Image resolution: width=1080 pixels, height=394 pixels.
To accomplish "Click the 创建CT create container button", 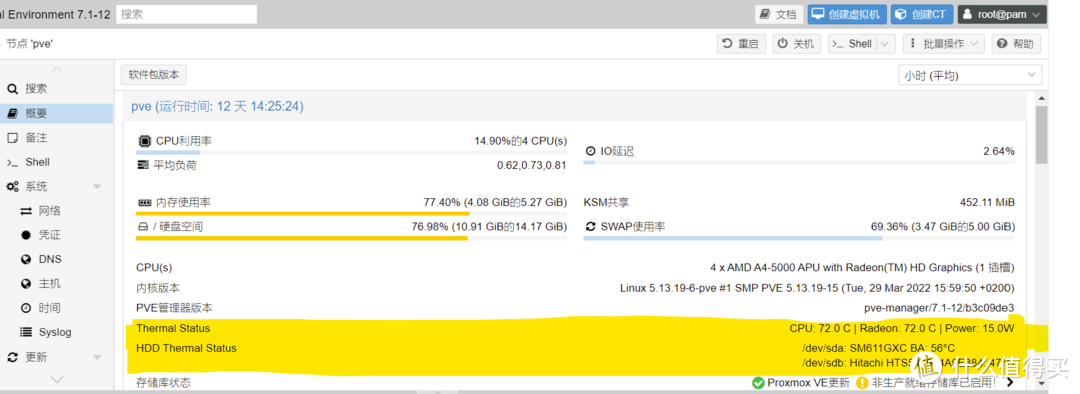I will (x=922, y=14).
